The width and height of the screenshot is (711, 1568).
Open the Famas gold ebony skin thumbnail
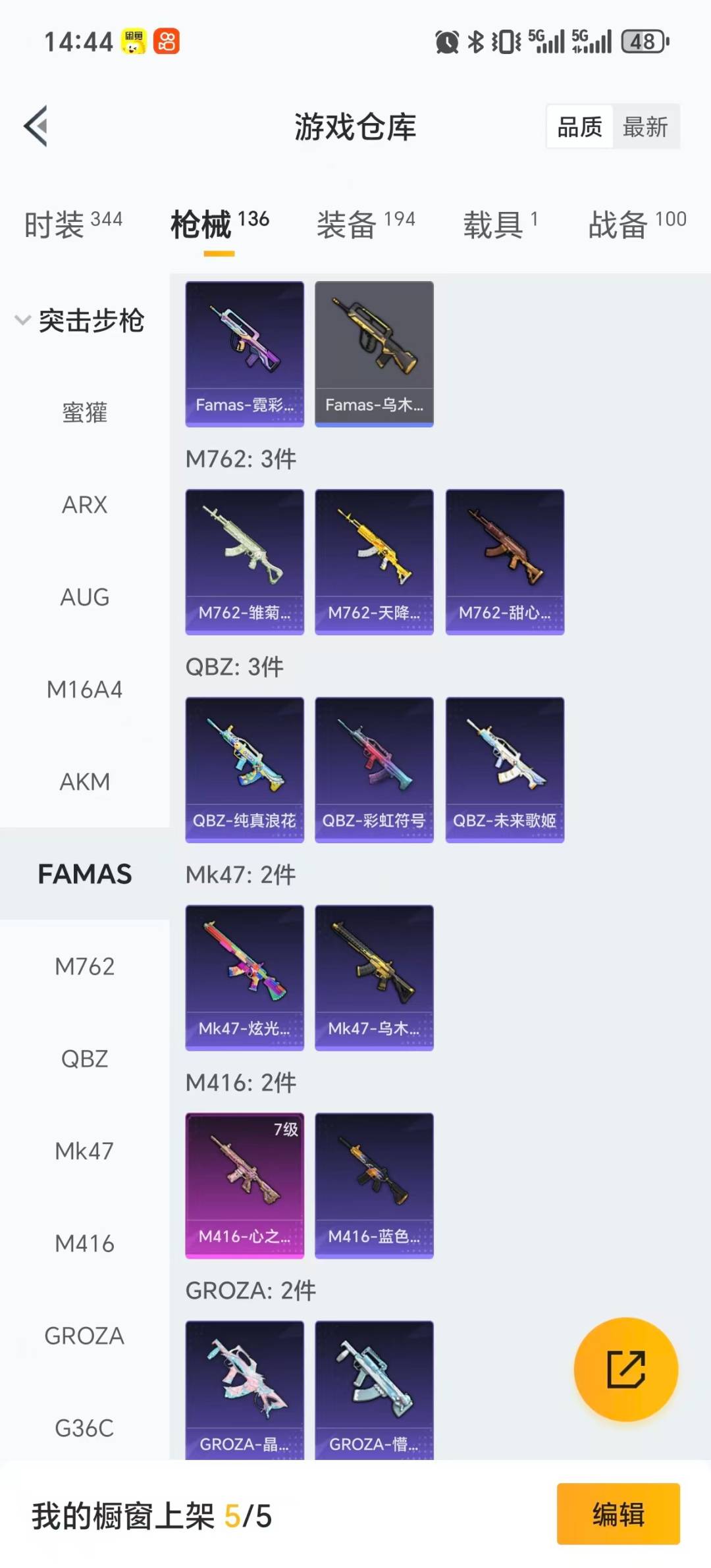(374, 354)
